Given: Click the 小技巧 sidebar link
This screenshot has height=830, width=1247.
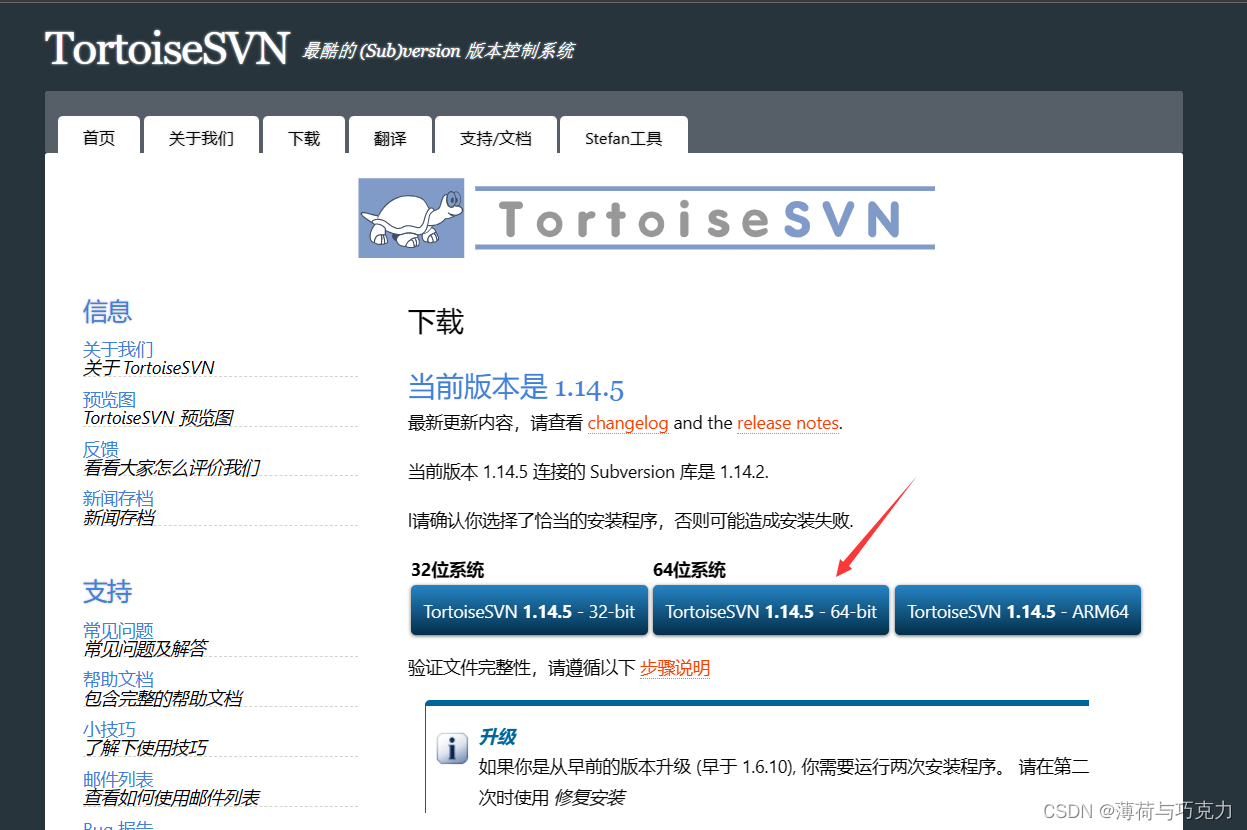Looking at the screenshot, I should point(109,730).
